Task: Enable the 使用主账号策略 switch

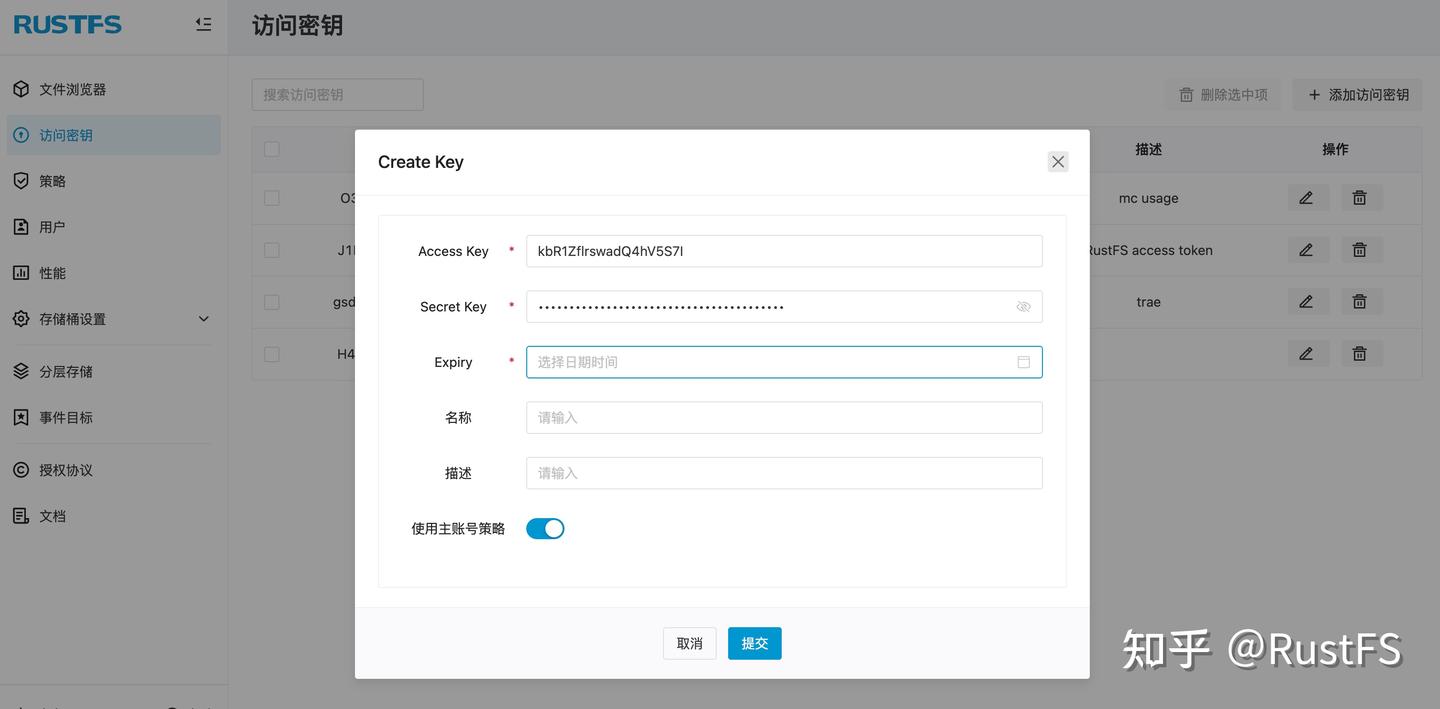Action: coord(545,528)
